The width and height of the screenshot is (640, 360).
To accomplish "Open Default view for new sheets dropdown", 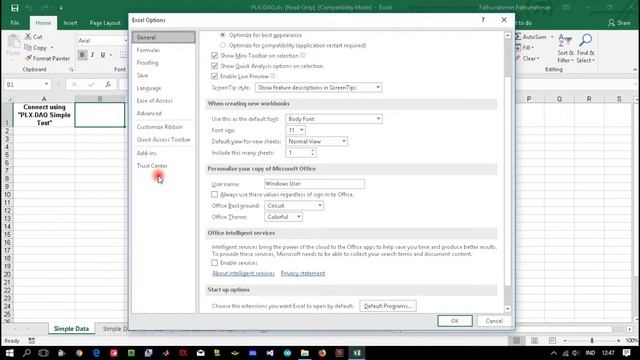I will [316, 141].
